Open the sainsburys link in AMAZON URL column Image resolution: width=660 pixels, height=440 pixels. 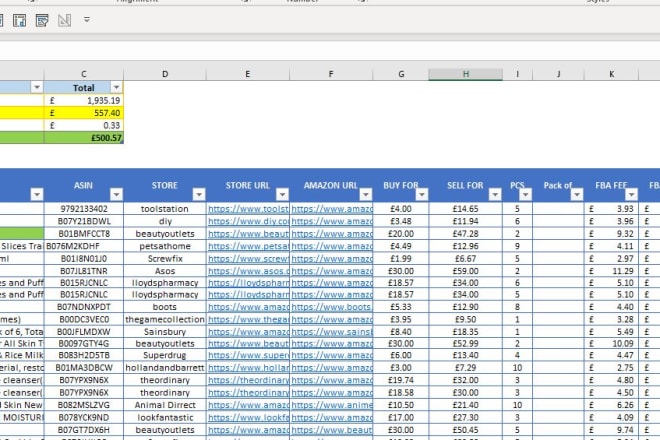pos(332,332)
